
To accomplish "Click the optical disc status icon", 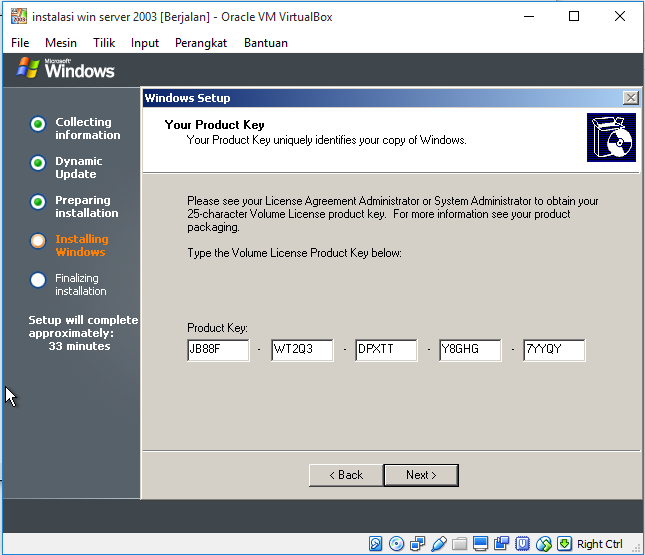I will pyautogui.click(x=397, y=543).
